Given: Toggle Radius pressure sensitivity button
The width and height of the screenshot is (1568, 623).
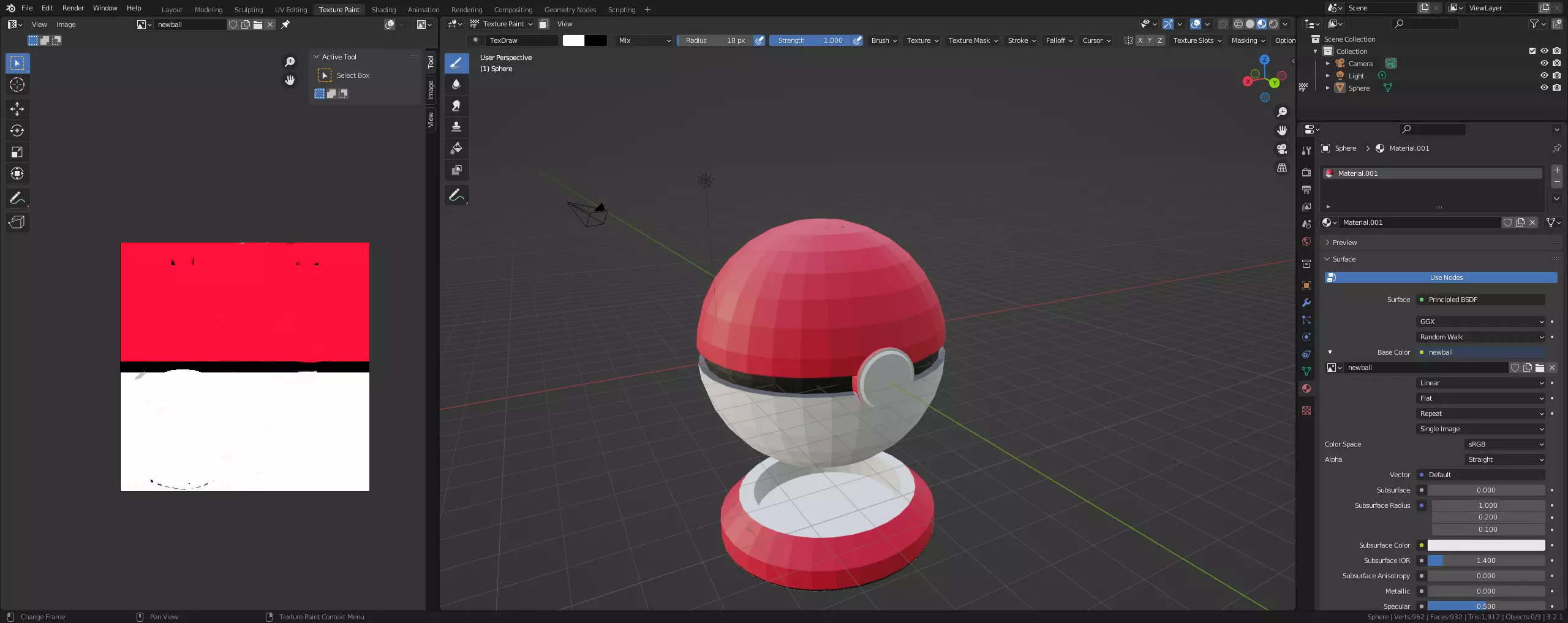Looking at the screenshot, I should pyautogui.click(x=759, y=40).
